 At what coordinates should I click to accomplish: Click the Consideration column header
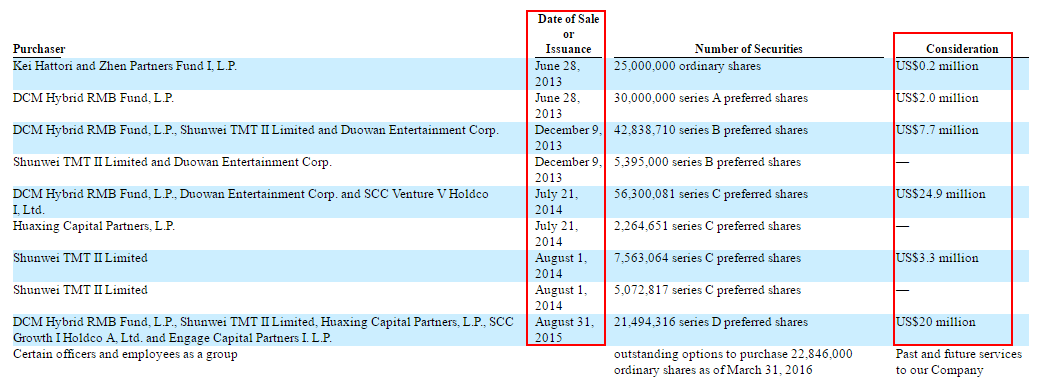[x=962, y=49]
